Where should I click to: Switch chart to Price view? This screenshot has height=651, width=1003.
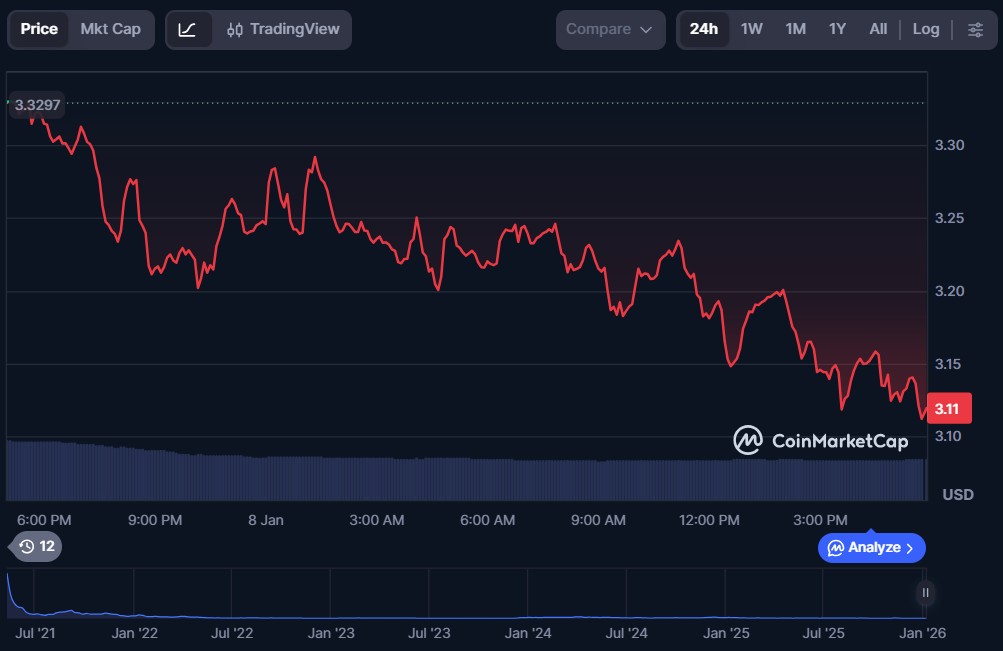pos(39,29)
